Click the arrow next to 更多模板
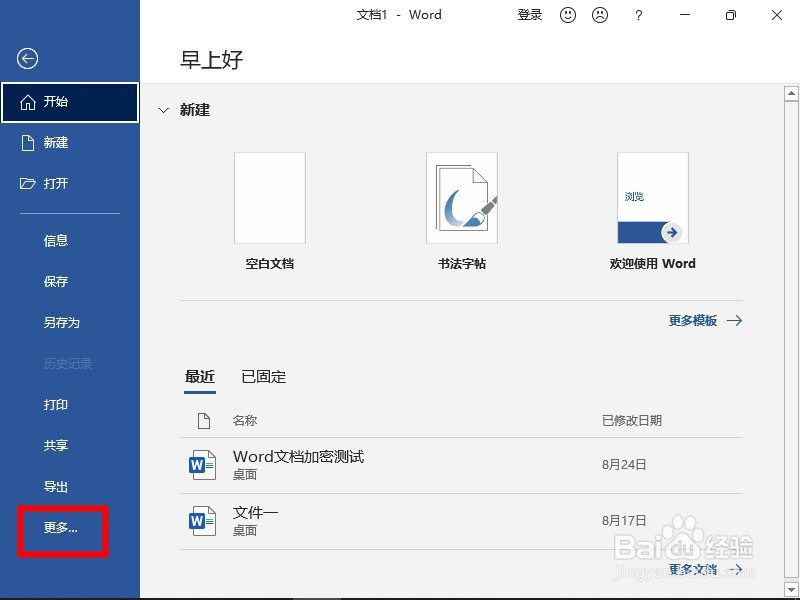This screenshot has height=600, width=800. [x=735, y=320]
